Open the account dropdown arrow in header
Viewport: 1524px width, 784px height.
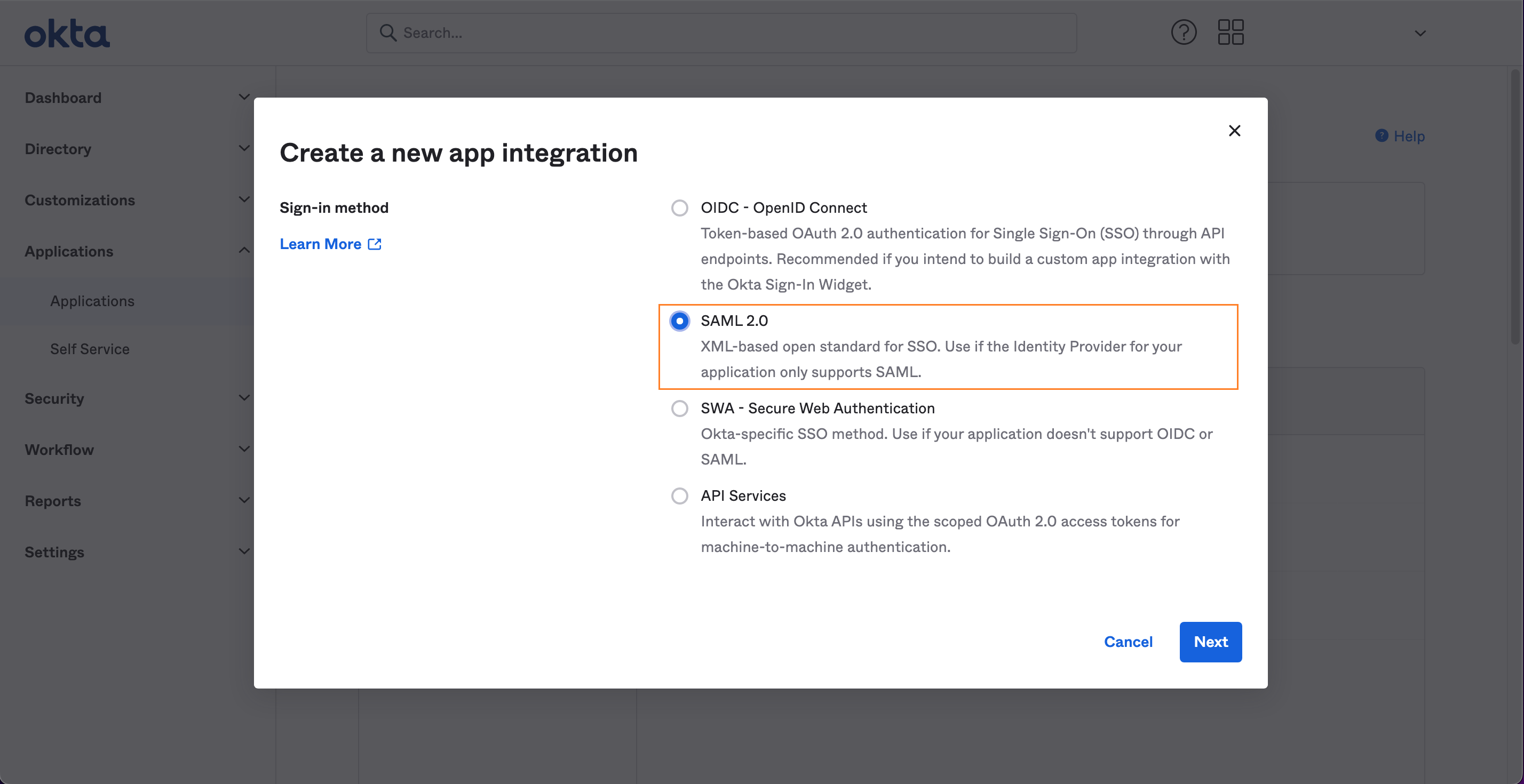point(1420,33)
